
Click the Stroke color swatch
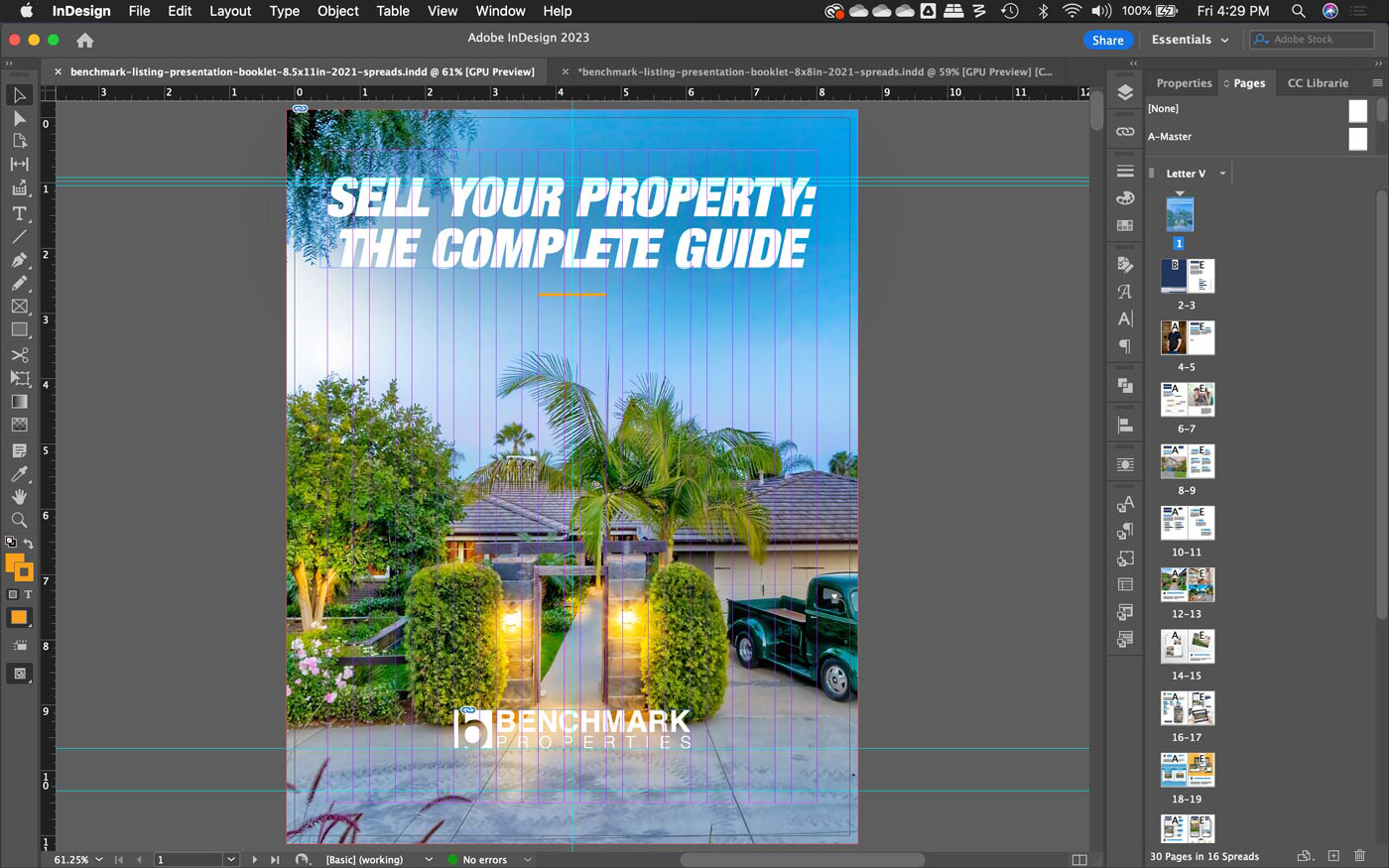[x=24, y=571]
